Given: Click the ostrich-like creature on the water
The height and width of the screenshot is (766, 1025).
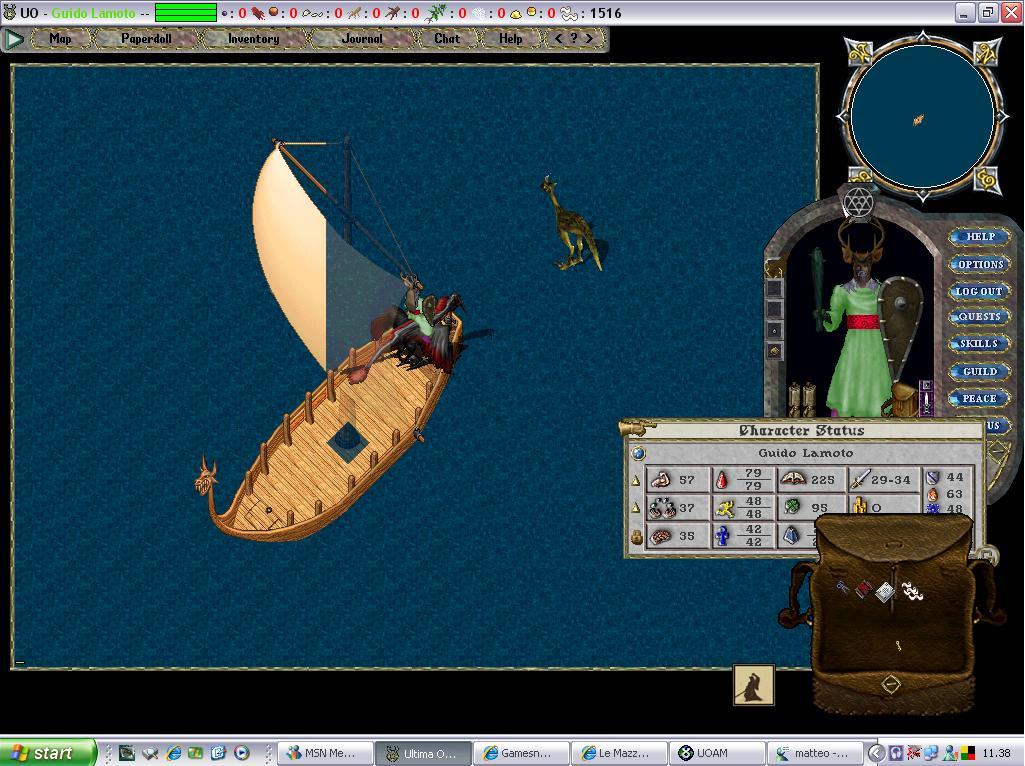Looking at the screenshot, I should point(572,223).
